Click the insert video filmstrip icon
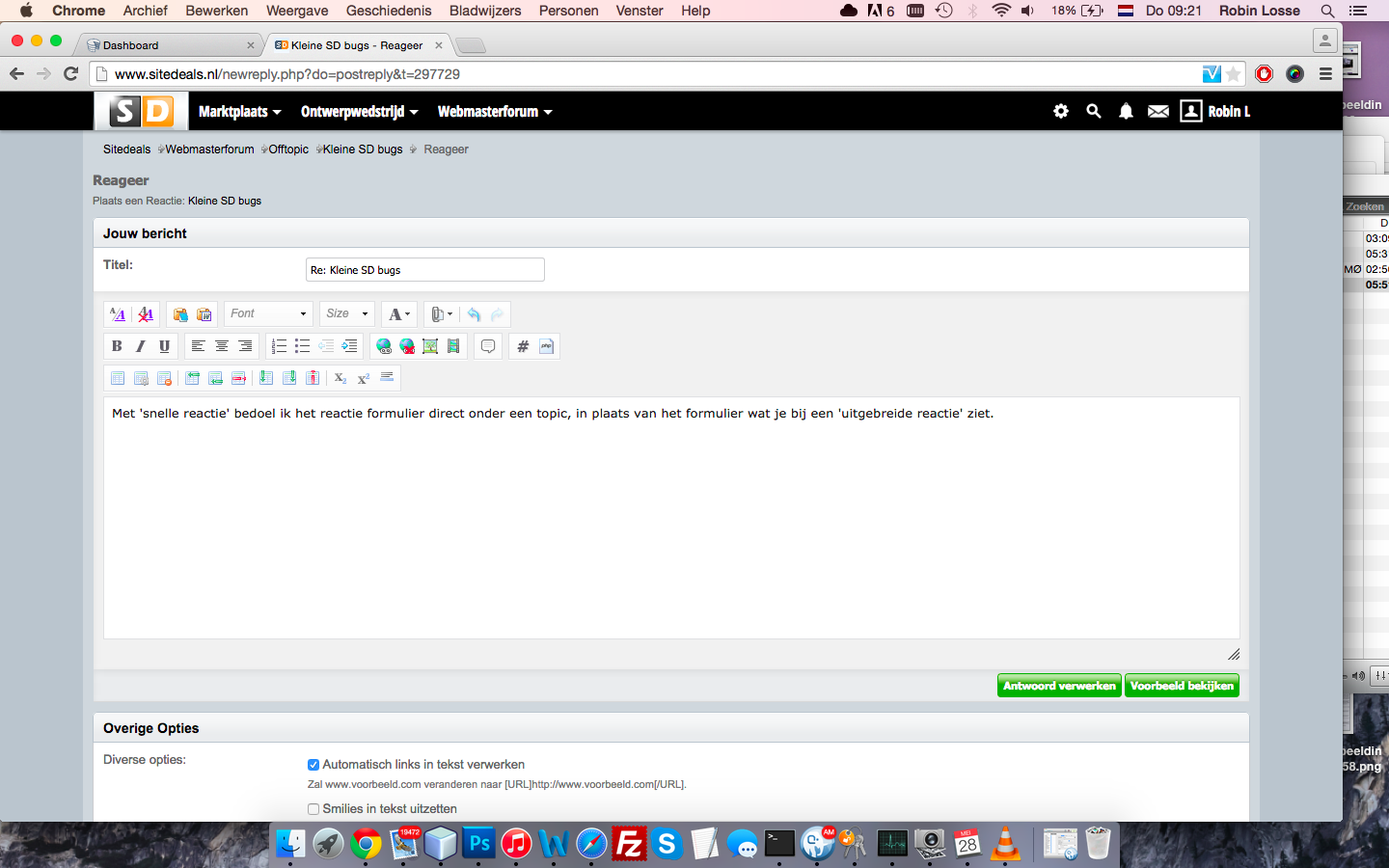 [453, 346]
